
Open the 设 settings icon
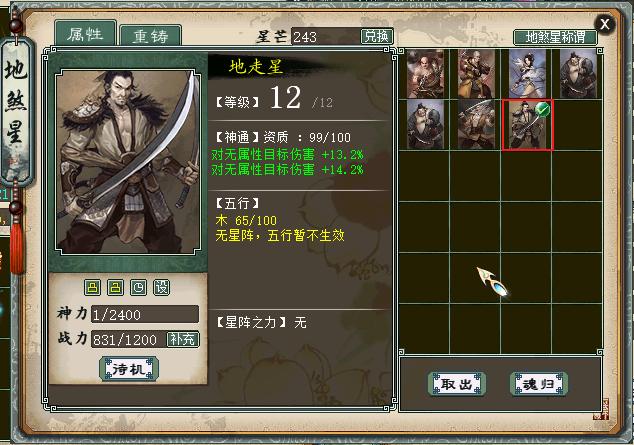(162, 288)
